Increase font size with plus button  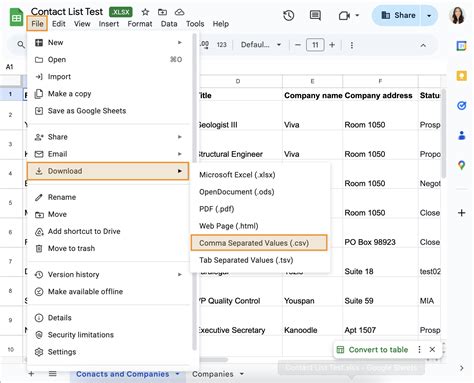point(332,45)
